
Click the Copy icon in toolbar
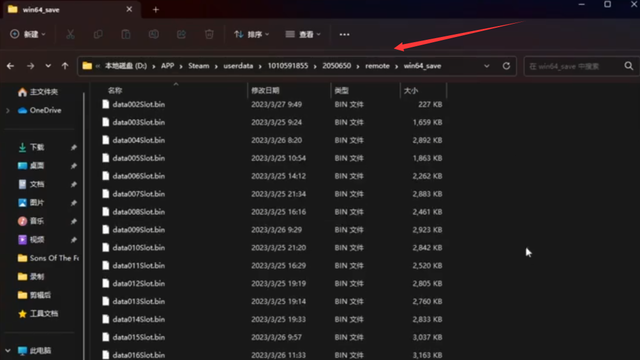[x=98, y=34]
